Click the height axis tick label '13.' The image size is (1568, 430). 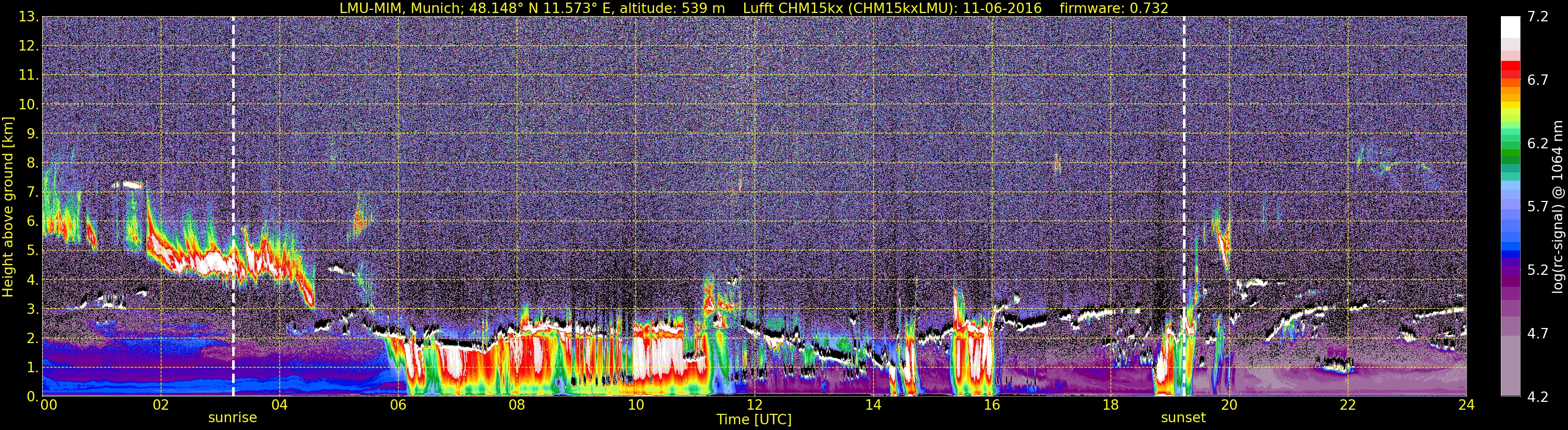tap(28, 17)
